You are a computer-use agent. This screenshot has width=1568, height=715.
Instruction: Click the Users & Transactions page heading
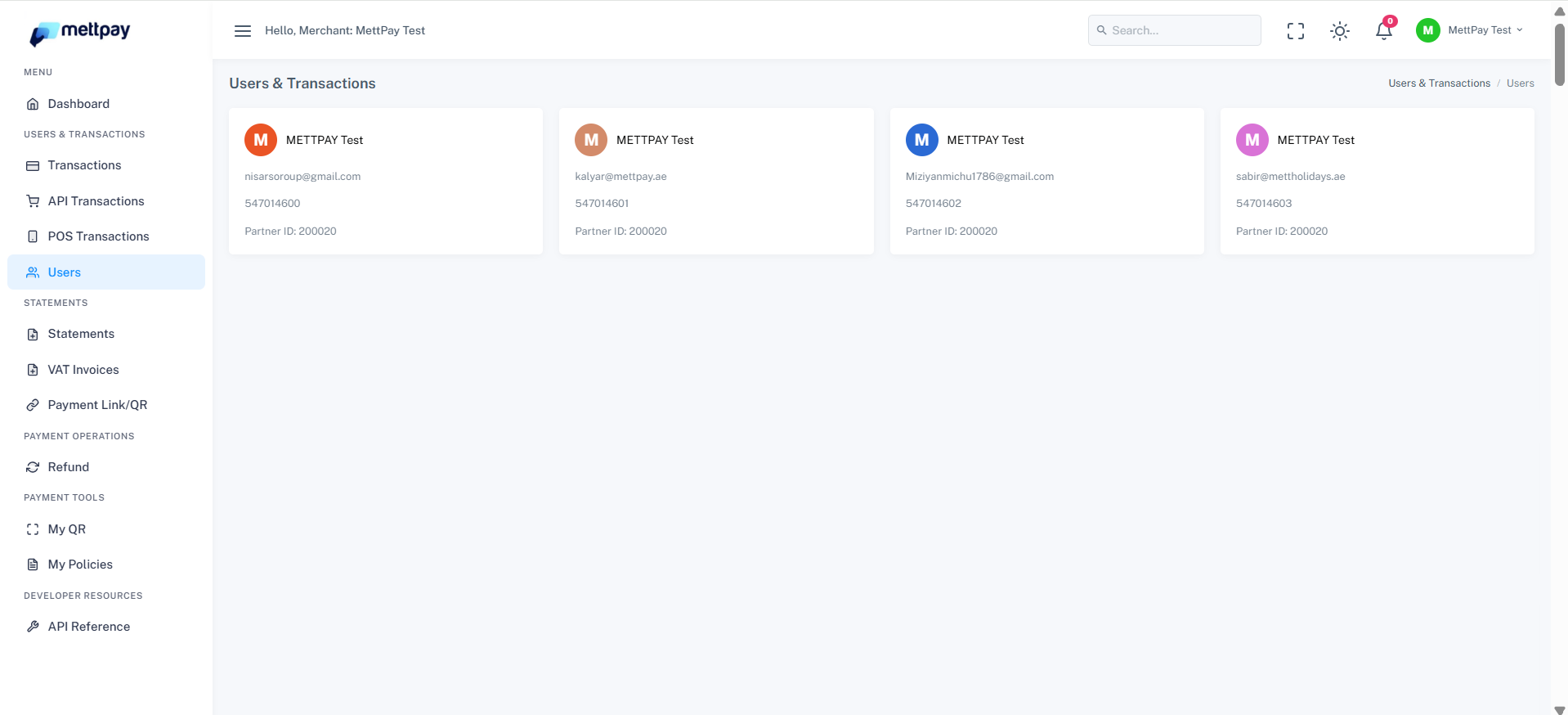point(302,83)
